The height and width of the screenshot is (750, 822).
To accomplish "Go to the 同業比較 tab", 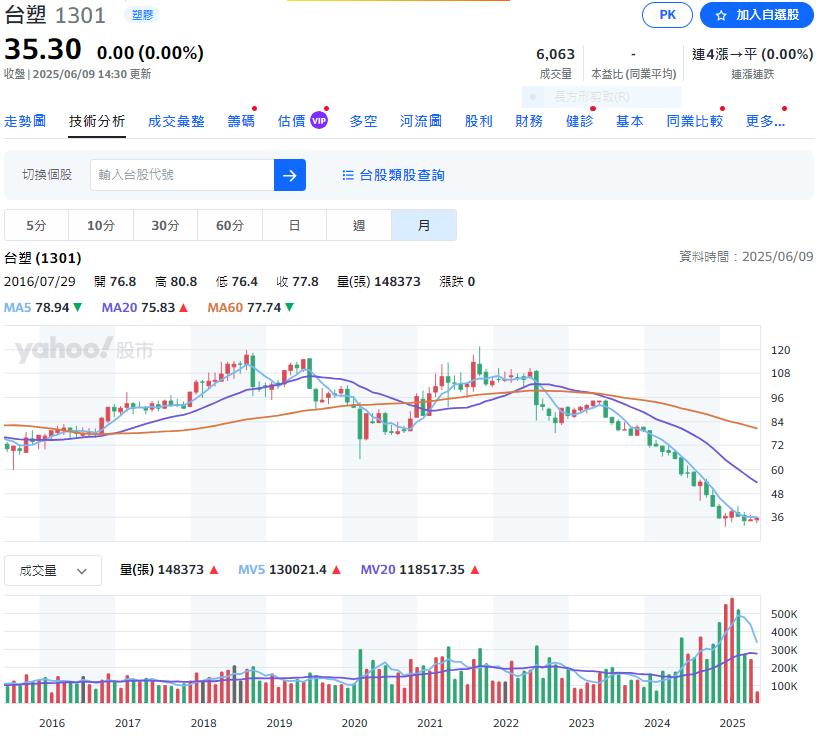I will [695, 122].
